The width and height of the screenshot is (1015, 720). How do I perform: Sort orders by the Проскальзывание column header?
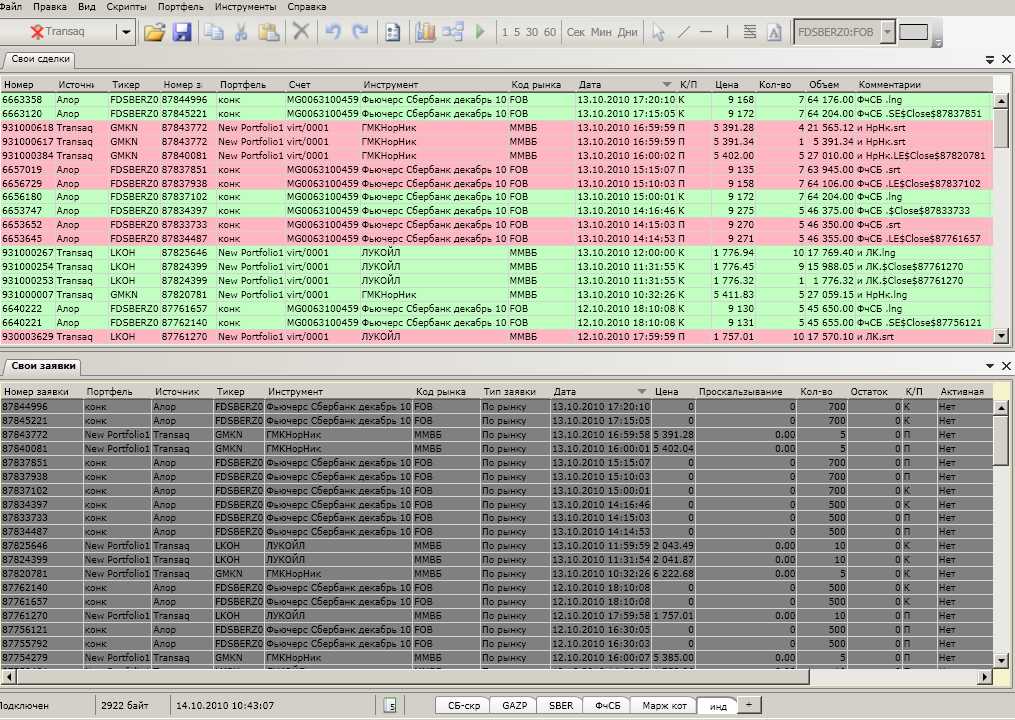coord(741,392)
